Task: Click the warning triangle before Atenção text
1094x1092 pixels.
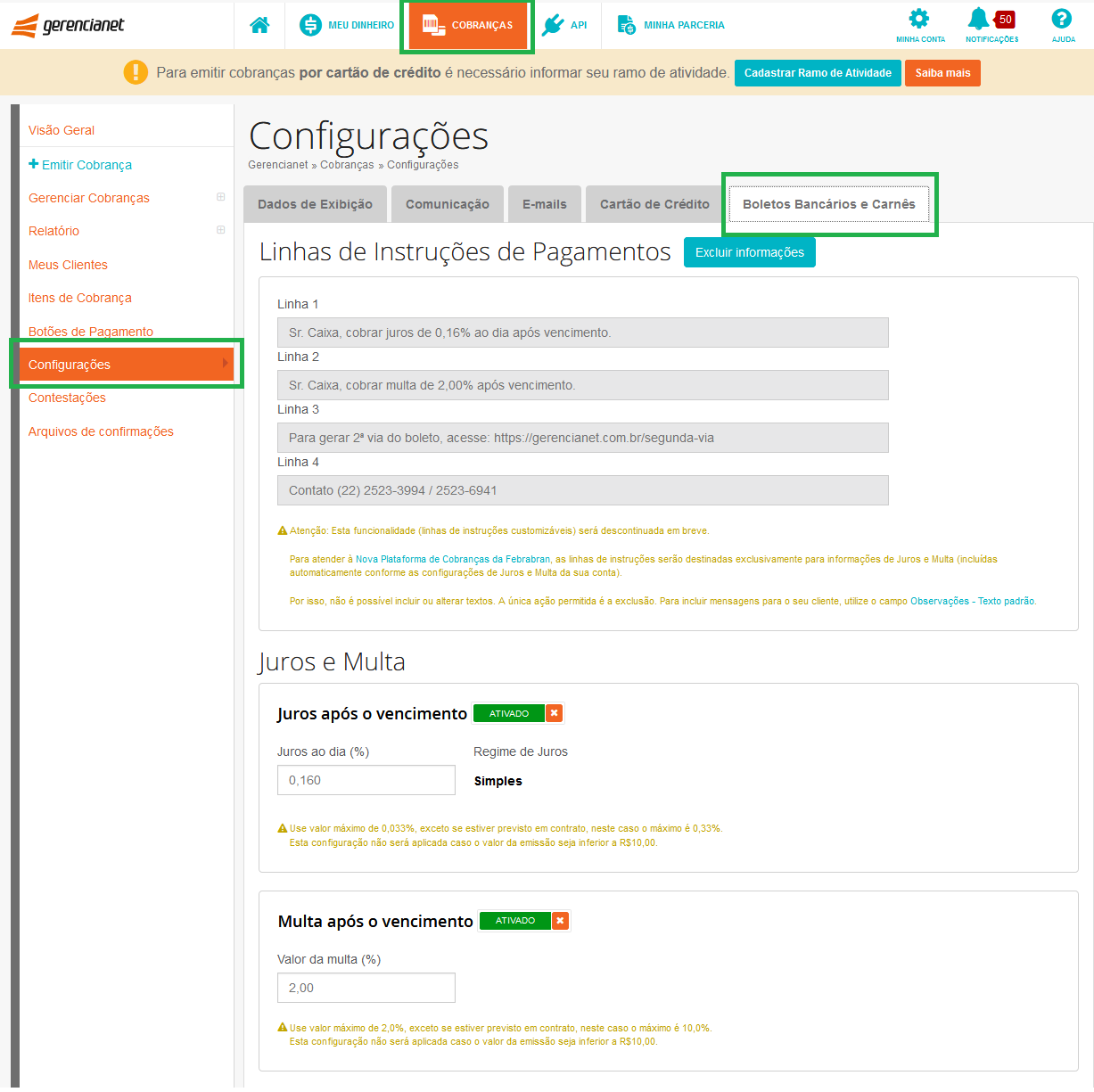Action: [x=283, y=530]
